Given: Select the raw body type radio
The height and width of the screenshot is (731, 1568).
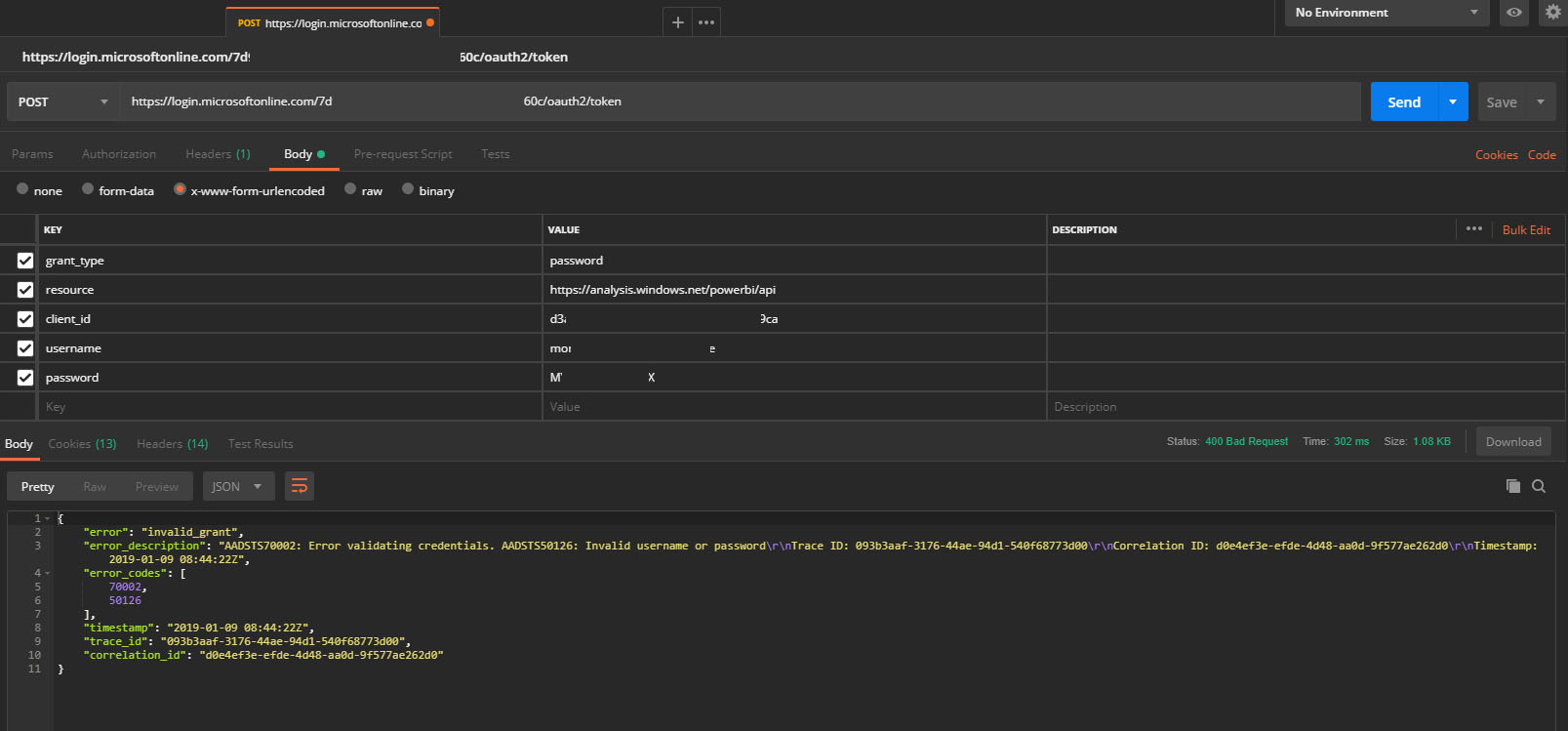Looking at the screenshot, I should [350, 189].
